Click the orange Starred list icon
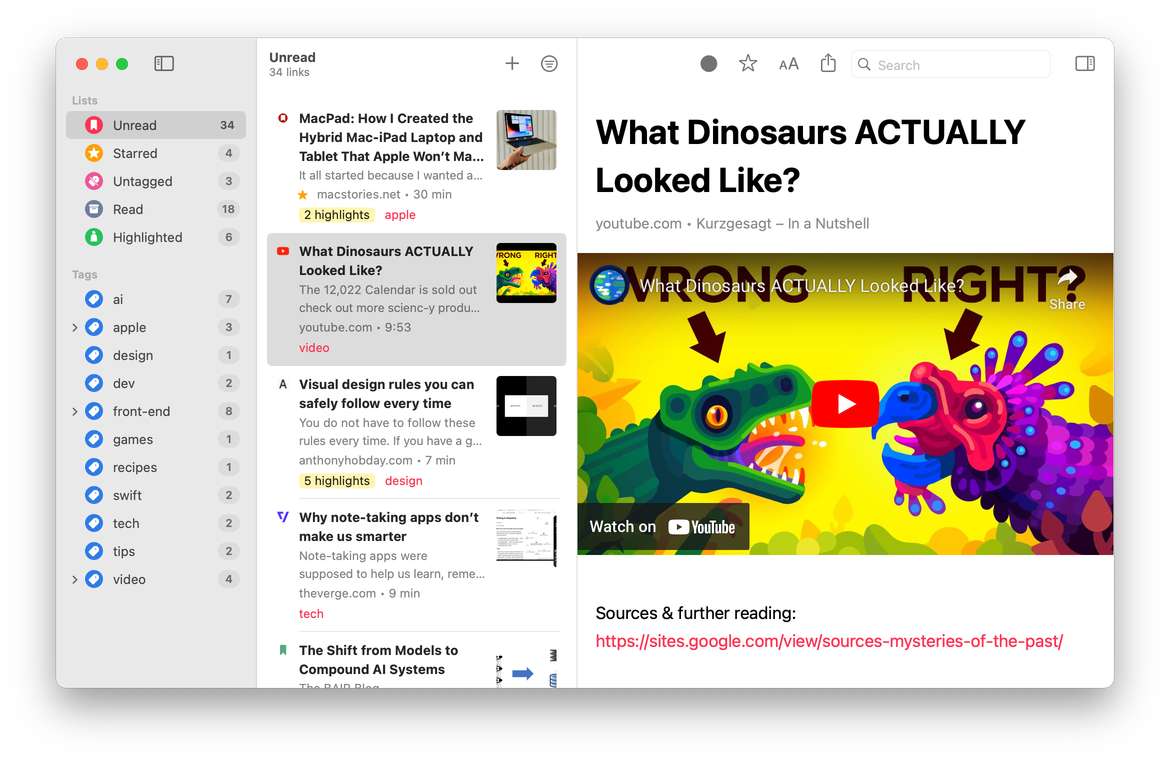 tap(94, 153)
